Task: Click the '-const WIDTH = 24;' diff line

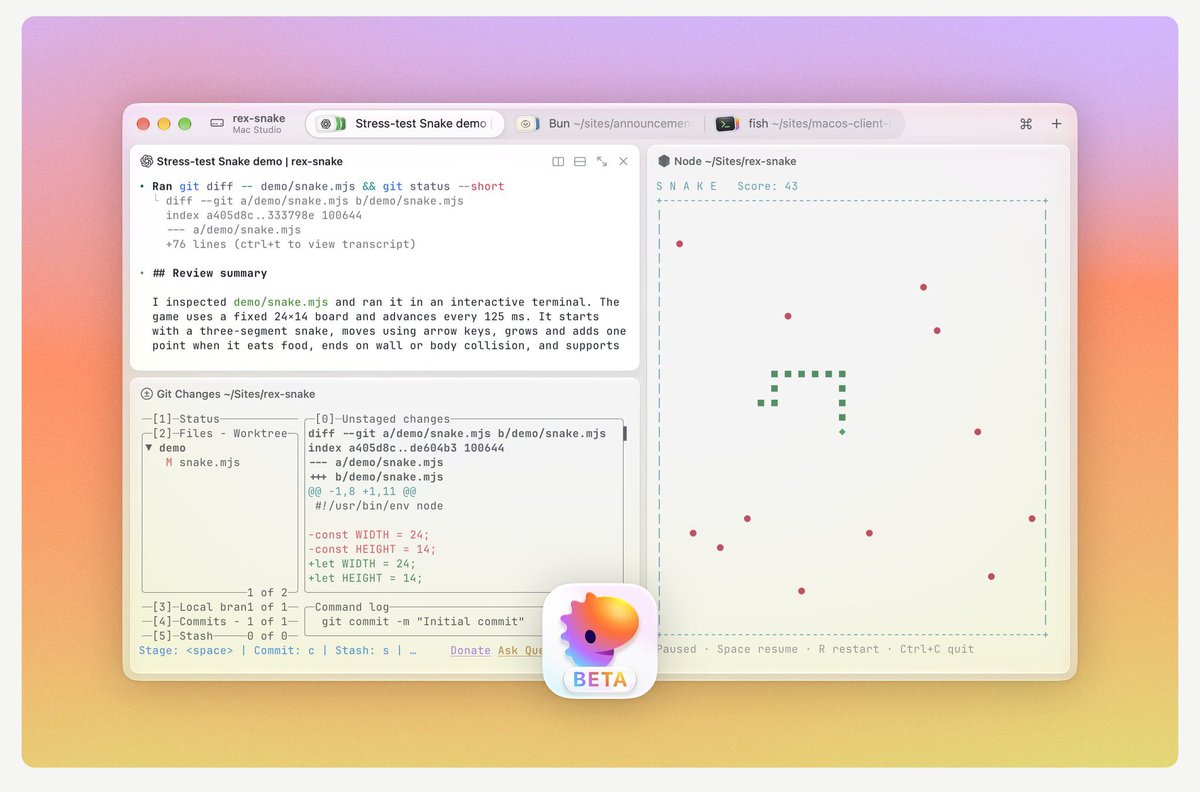Action: click(369, 535)
